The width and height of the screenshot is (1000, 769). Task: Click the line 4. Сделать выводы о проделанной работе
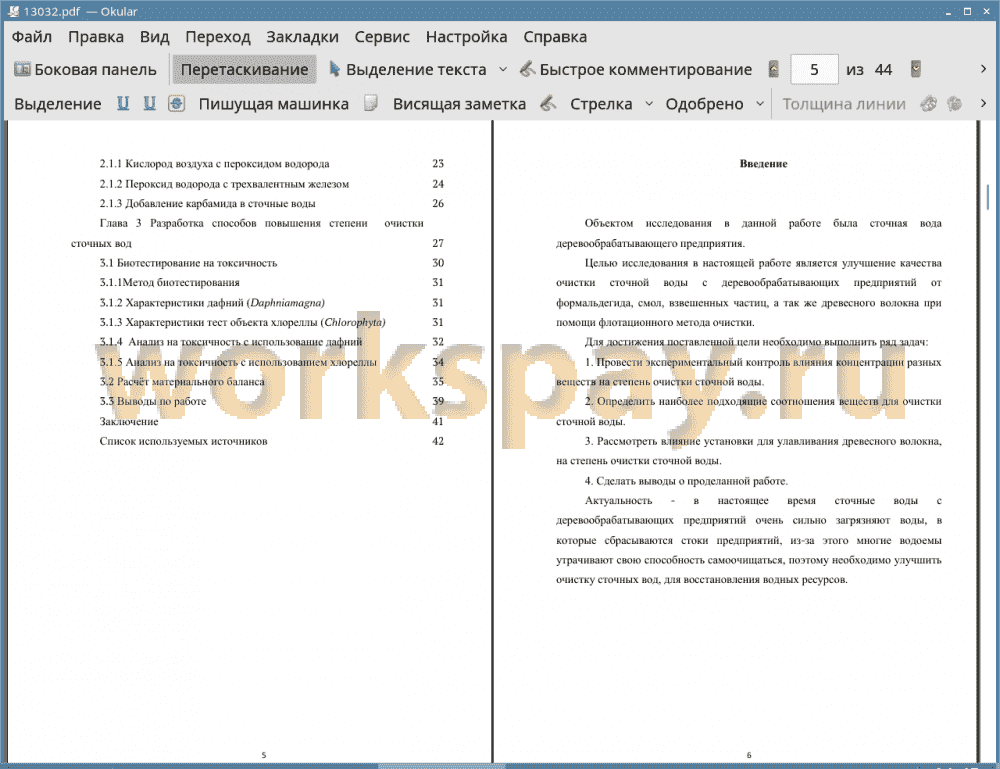click(x=686, y=481)
